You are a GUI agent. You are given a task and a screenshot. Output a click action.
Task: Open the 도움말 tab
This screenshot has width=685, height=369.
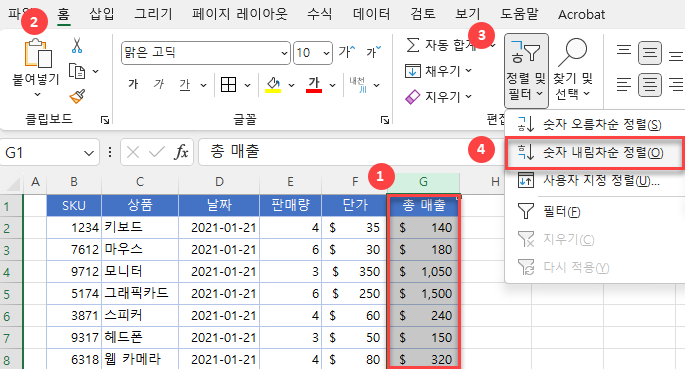point(519,14)
